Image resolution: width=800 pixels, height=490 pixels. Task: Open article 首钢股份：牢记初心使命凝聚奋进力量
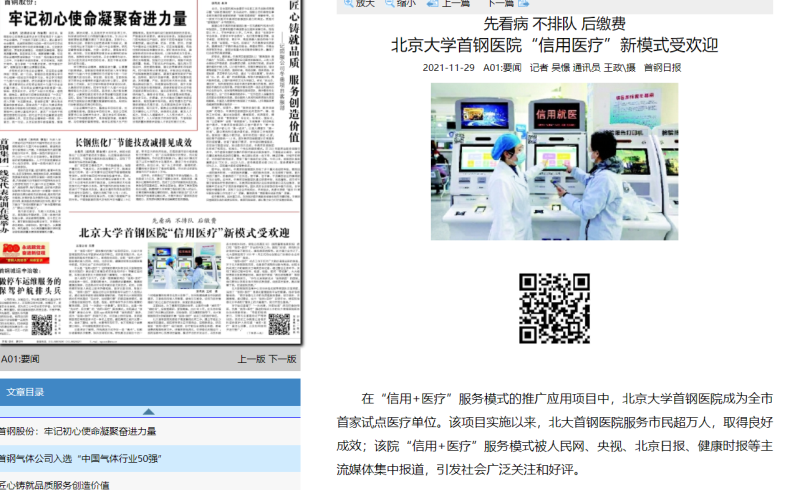pyautogui.click(x=78, y=431)
